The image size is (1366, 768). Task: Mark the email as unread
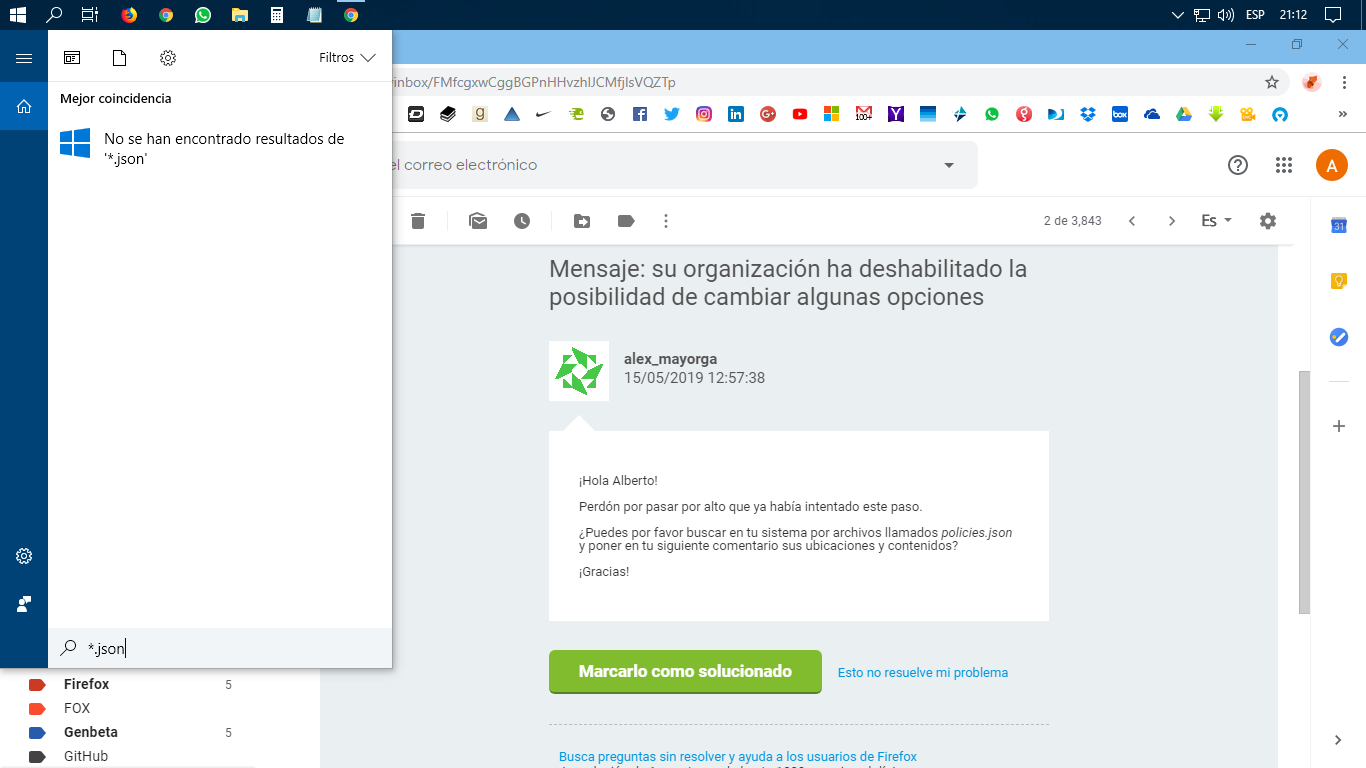click(x=478, y=221)
